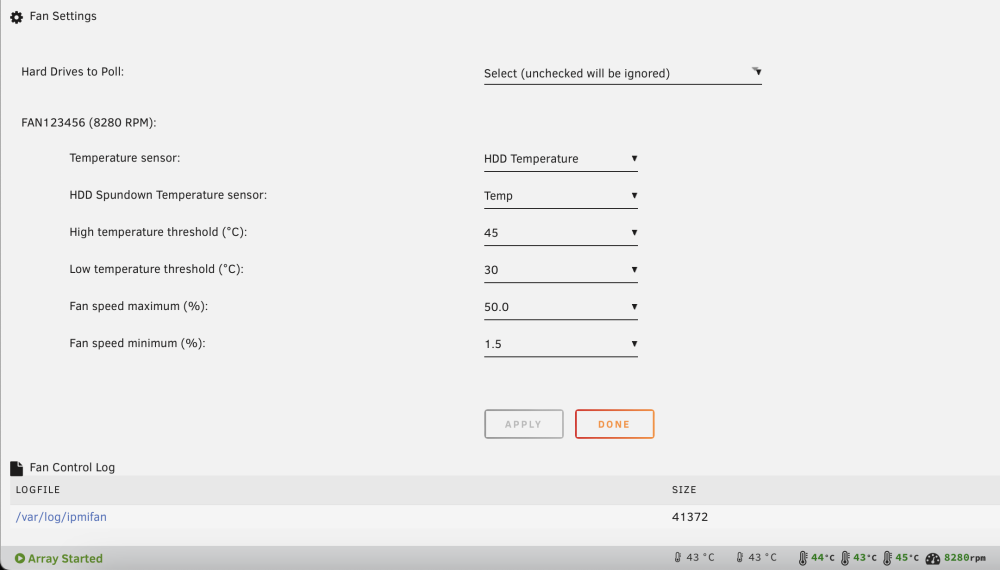The image size is (1000, 570).
Task: Click the green 45°C temperature reading
Action: pos(907,558)
